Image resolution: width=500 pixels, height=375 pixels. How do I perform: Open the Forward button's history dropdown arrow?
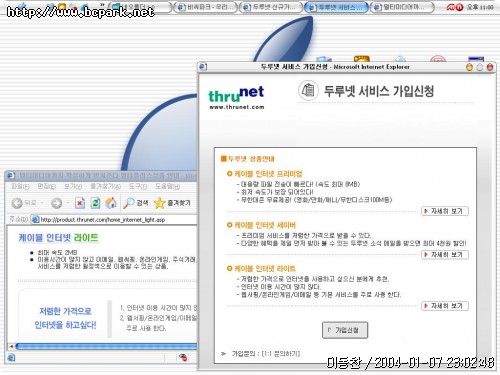tap(67, 203)
